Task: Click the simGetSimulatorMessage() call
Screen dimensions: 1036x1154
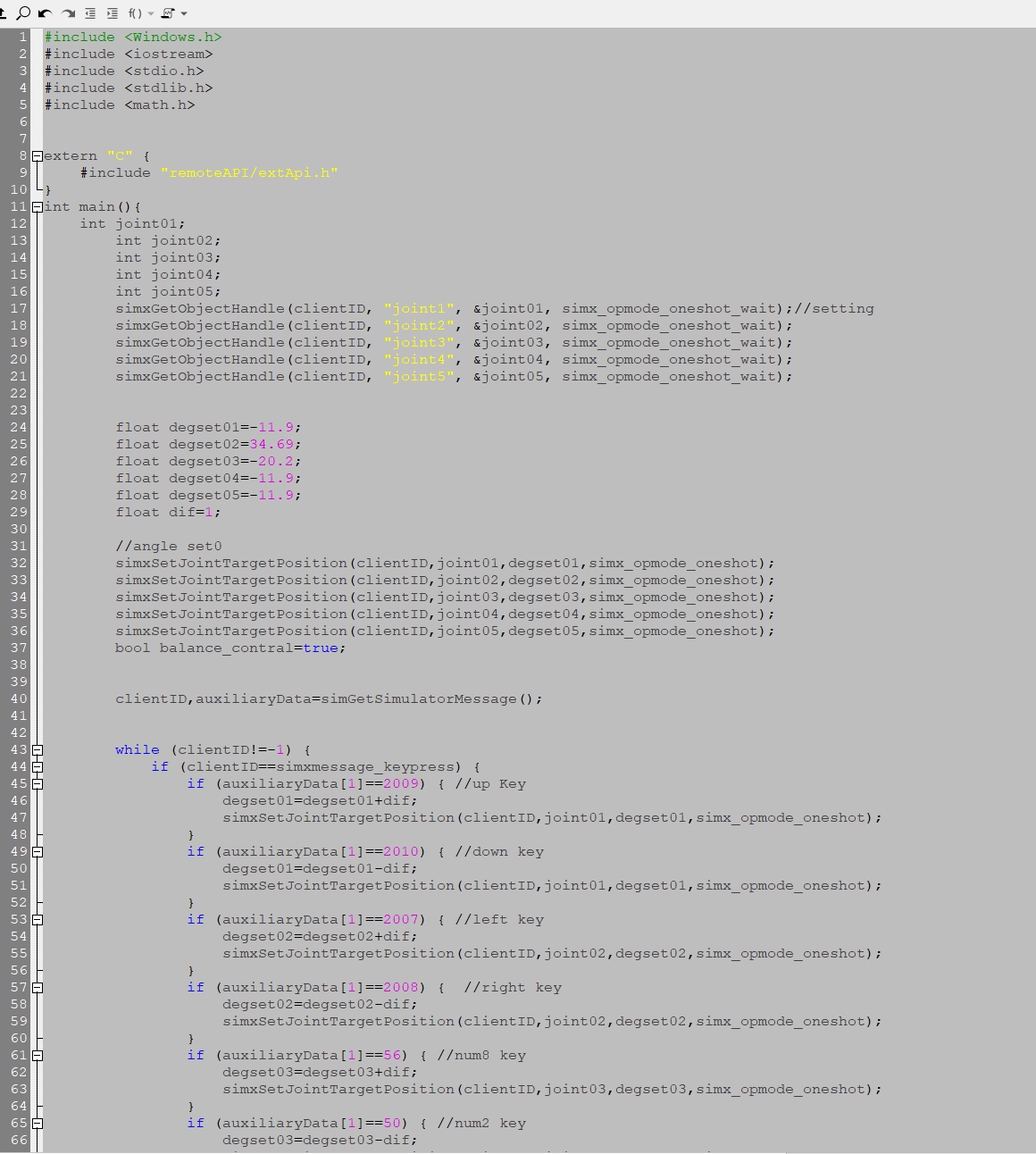Action: [x=431, y=698]
